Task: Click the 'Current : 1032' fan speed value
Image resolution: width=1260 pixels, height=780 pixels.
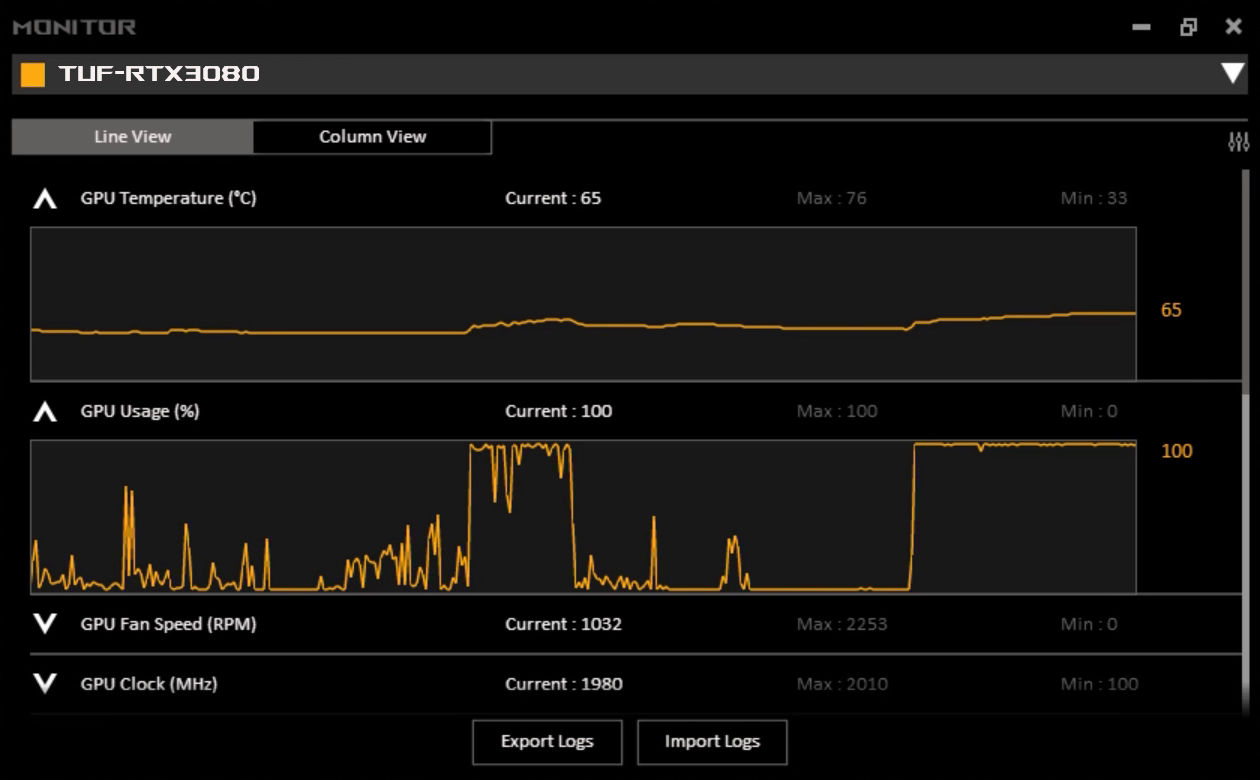Action: coord(563,624)
